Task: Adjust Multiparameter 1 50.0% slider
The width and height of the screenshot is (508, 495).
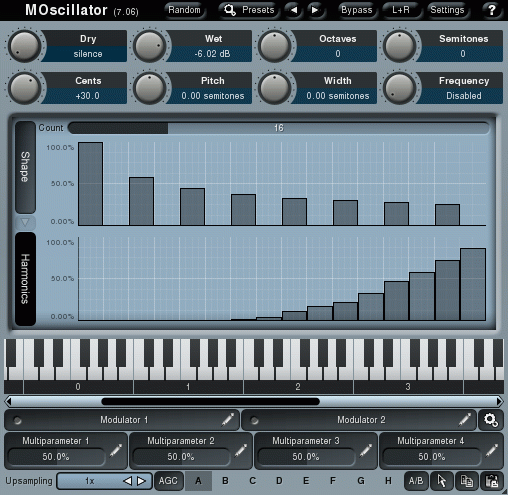Action: click(56, 457)
